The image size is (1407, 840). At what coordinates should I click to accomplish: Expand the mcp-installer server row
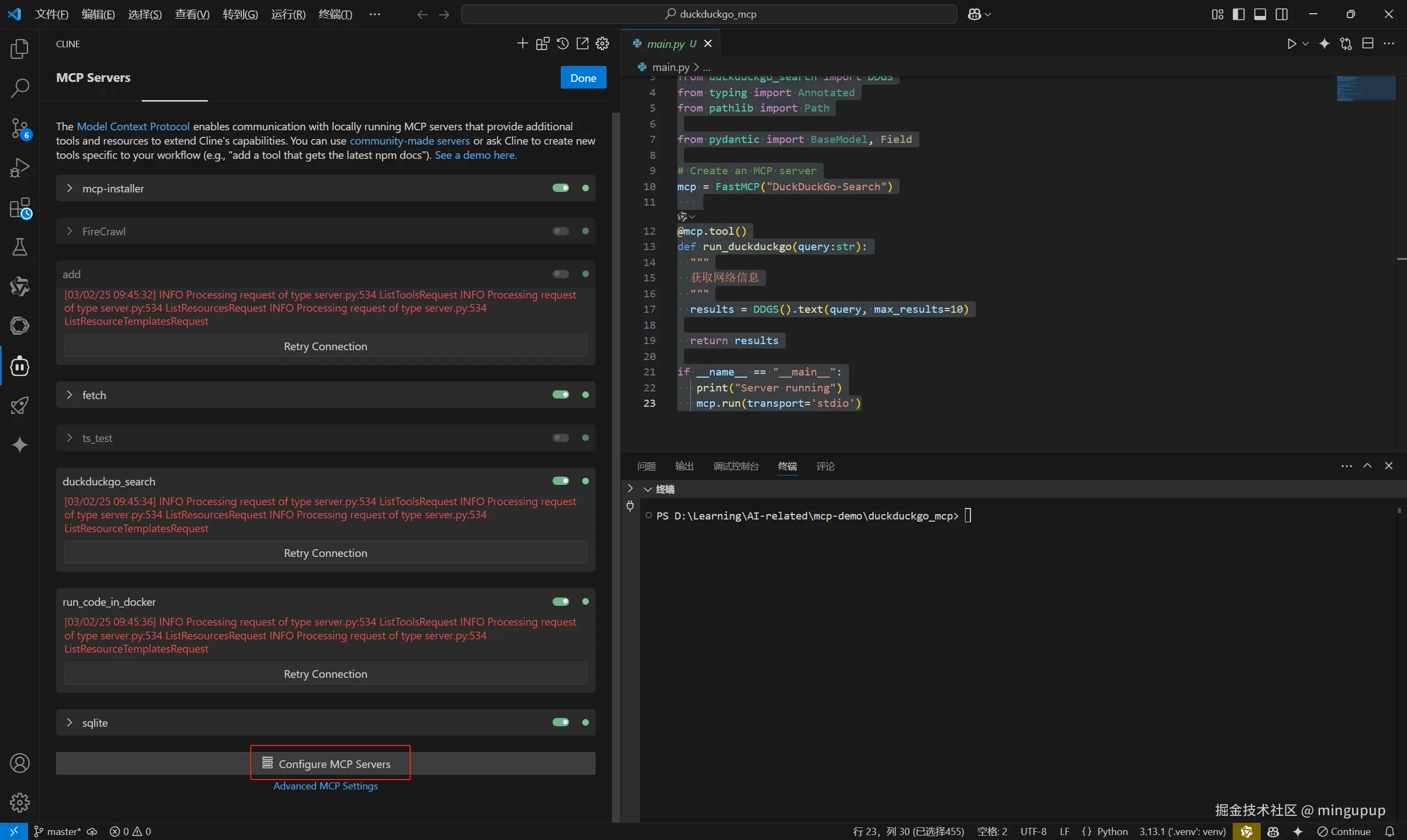[x=70, y=188]
